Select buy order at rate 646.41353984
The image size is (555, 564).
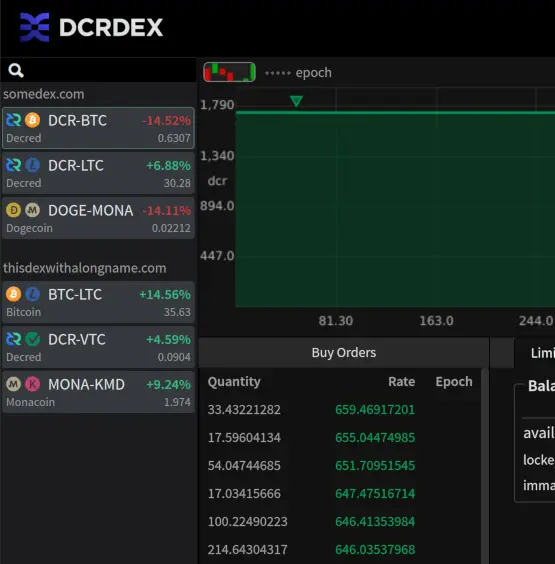340,522
